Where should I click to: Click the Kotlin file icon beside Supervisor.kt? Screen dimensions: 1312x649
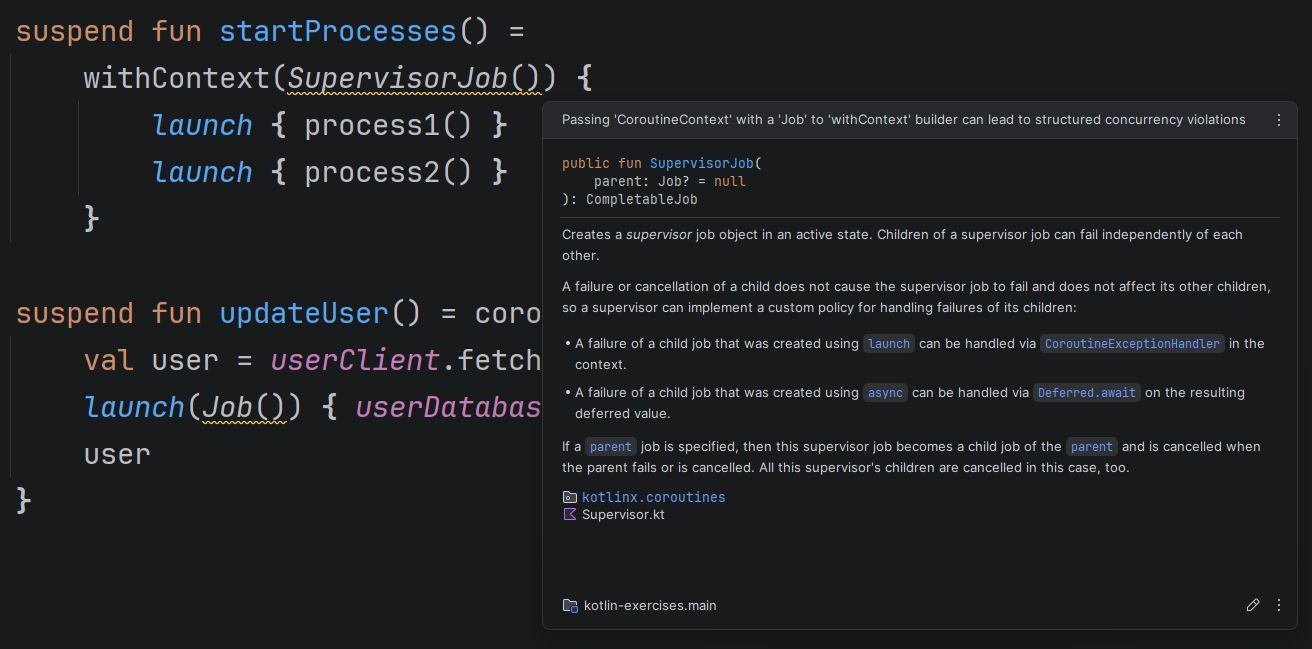pos(569,515)
